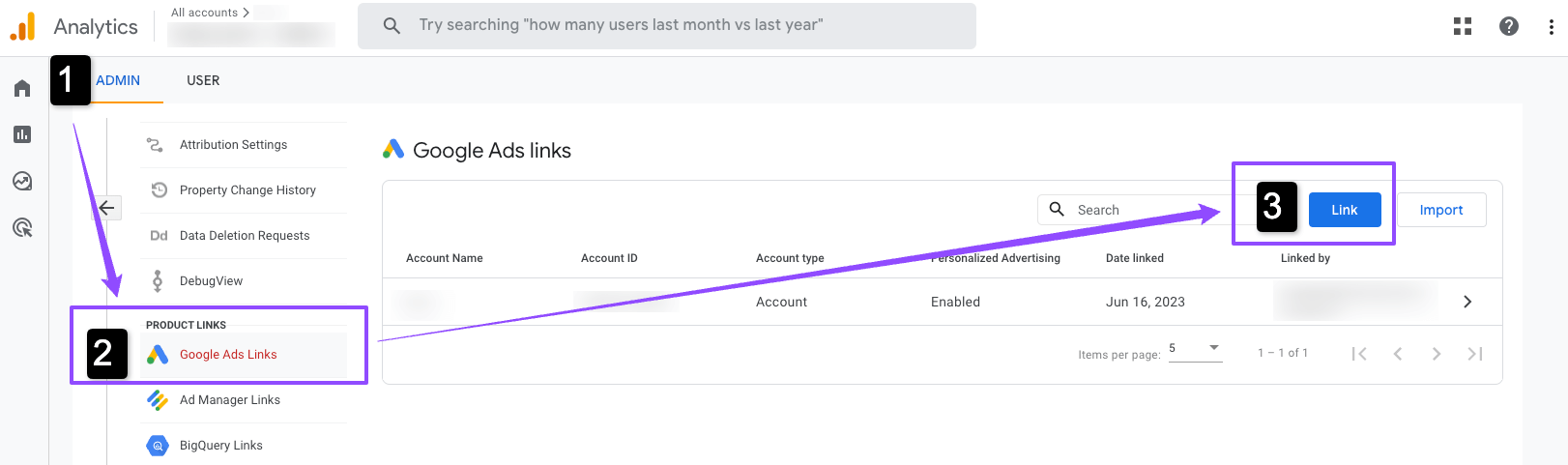Screen dimensions: 1568x465
Task: Click the Account ID column header
Action: click(x=609, y=258)
